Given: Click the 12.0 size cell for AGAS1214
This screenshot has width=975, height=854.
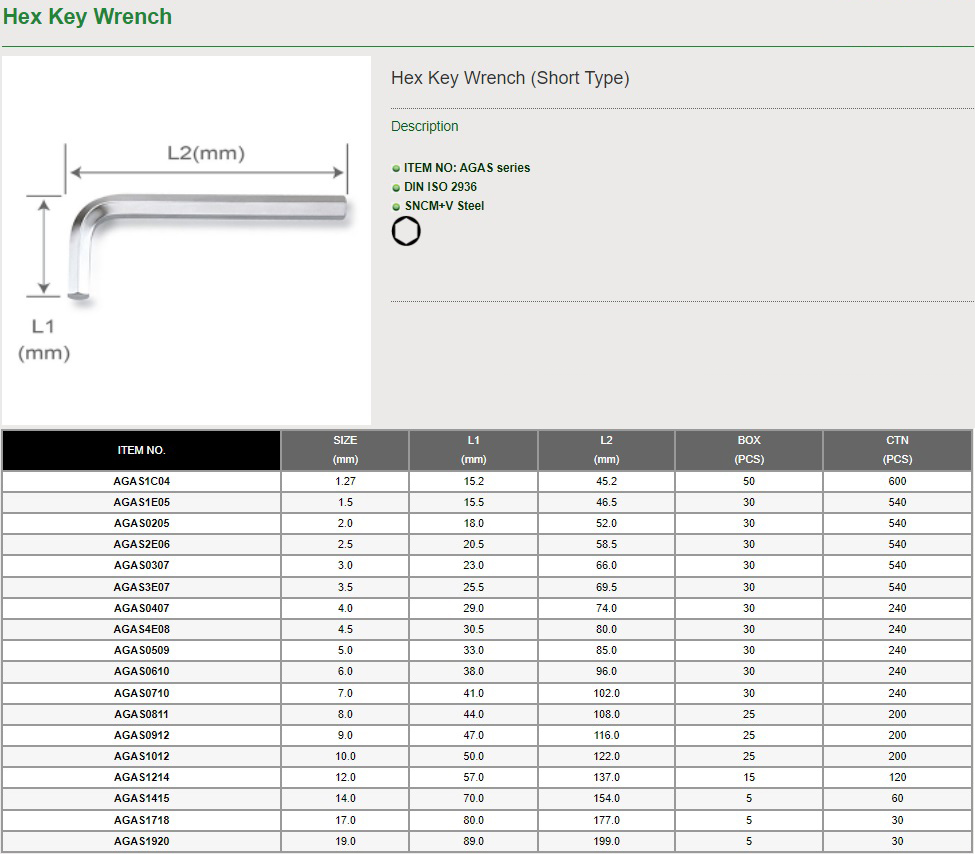Looking at the screenshot, I should 345,777.
